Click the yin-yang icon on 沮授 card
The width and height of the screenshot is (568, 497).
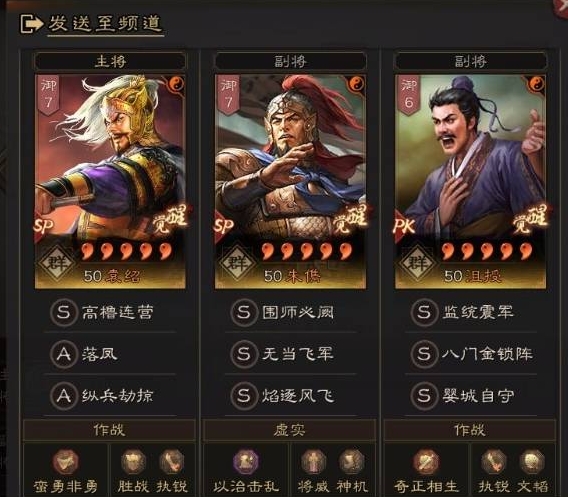[537, 84]
